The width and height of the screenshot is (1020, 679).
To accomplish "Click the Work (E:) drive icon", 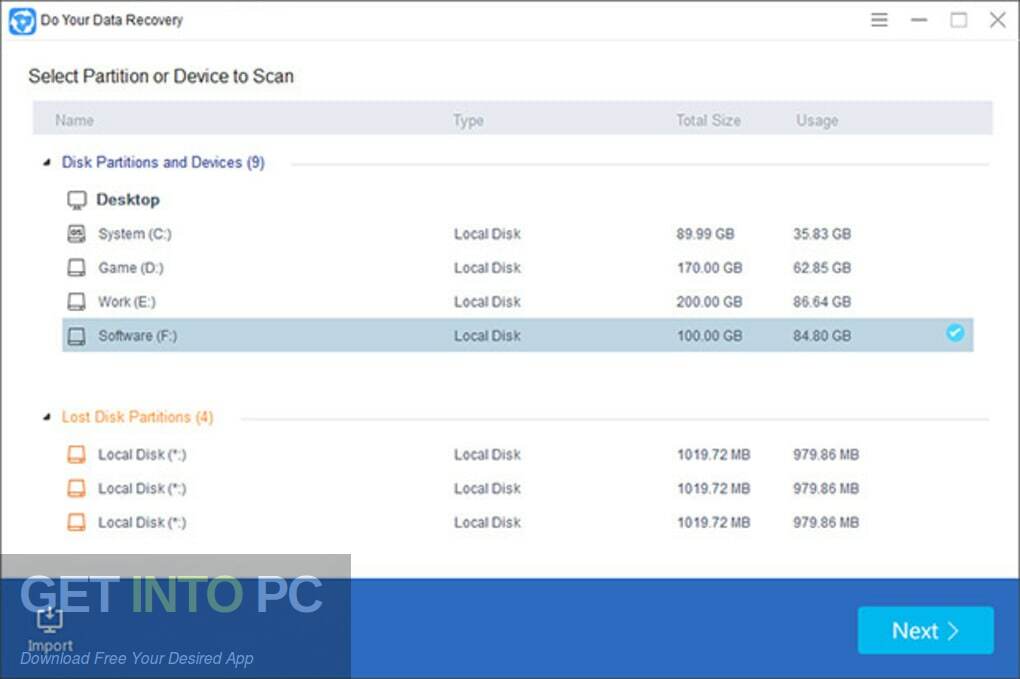I will pos(77,301).
